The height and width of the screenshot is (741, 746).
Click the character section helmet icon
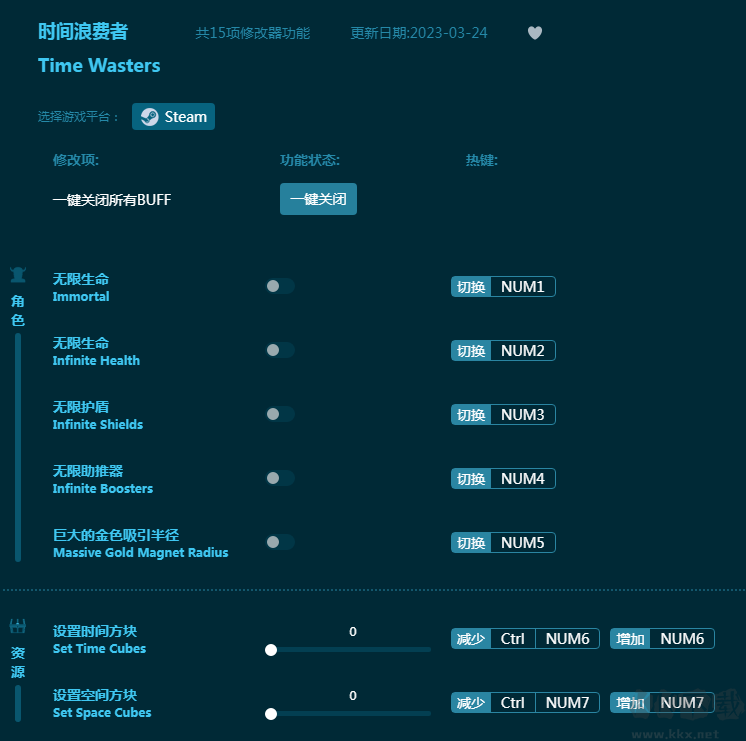[18, 275]
